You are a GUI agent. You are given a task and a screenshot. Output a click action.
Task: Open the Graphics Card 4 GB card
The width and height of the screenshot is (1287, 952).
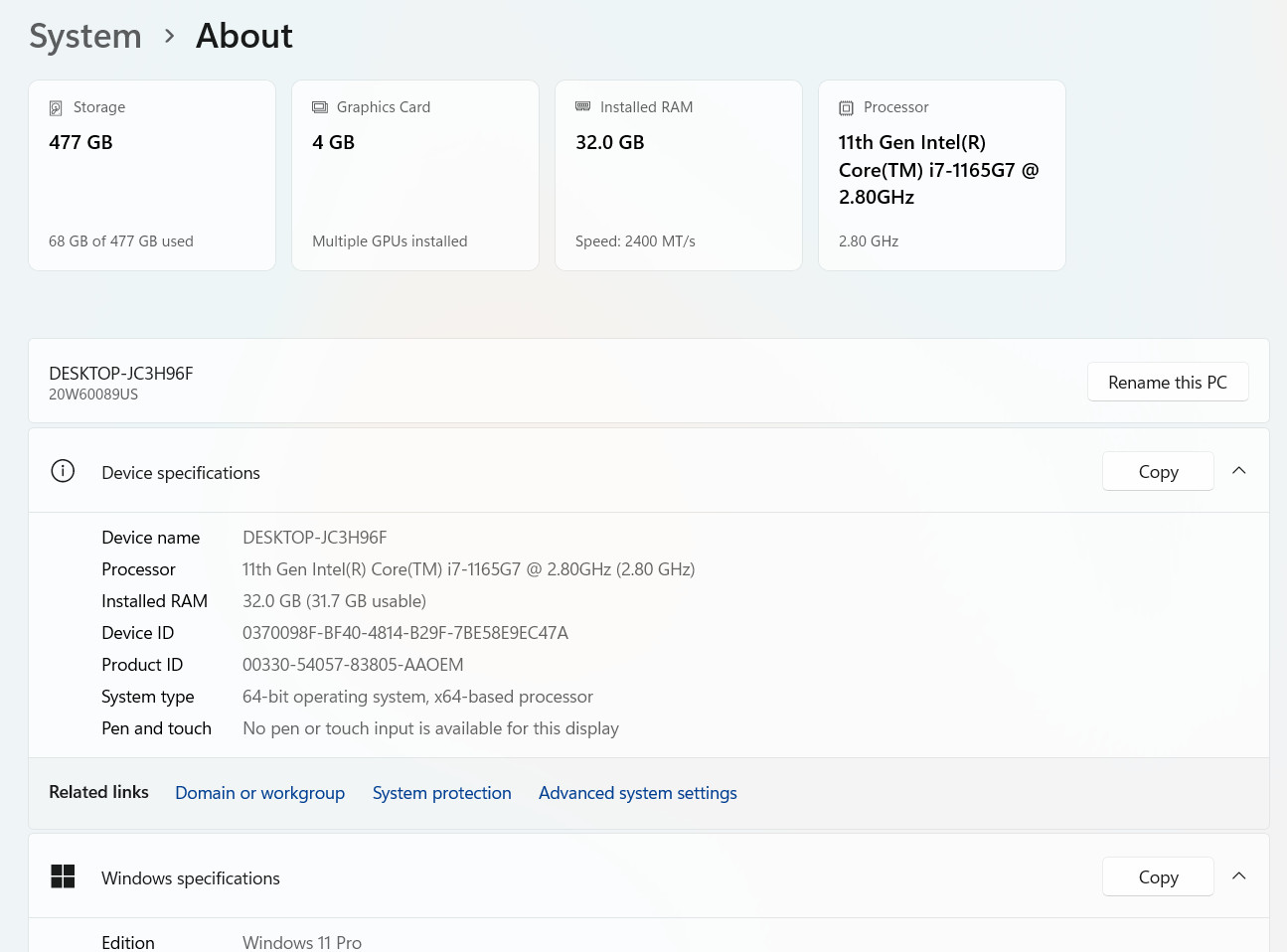415,175
